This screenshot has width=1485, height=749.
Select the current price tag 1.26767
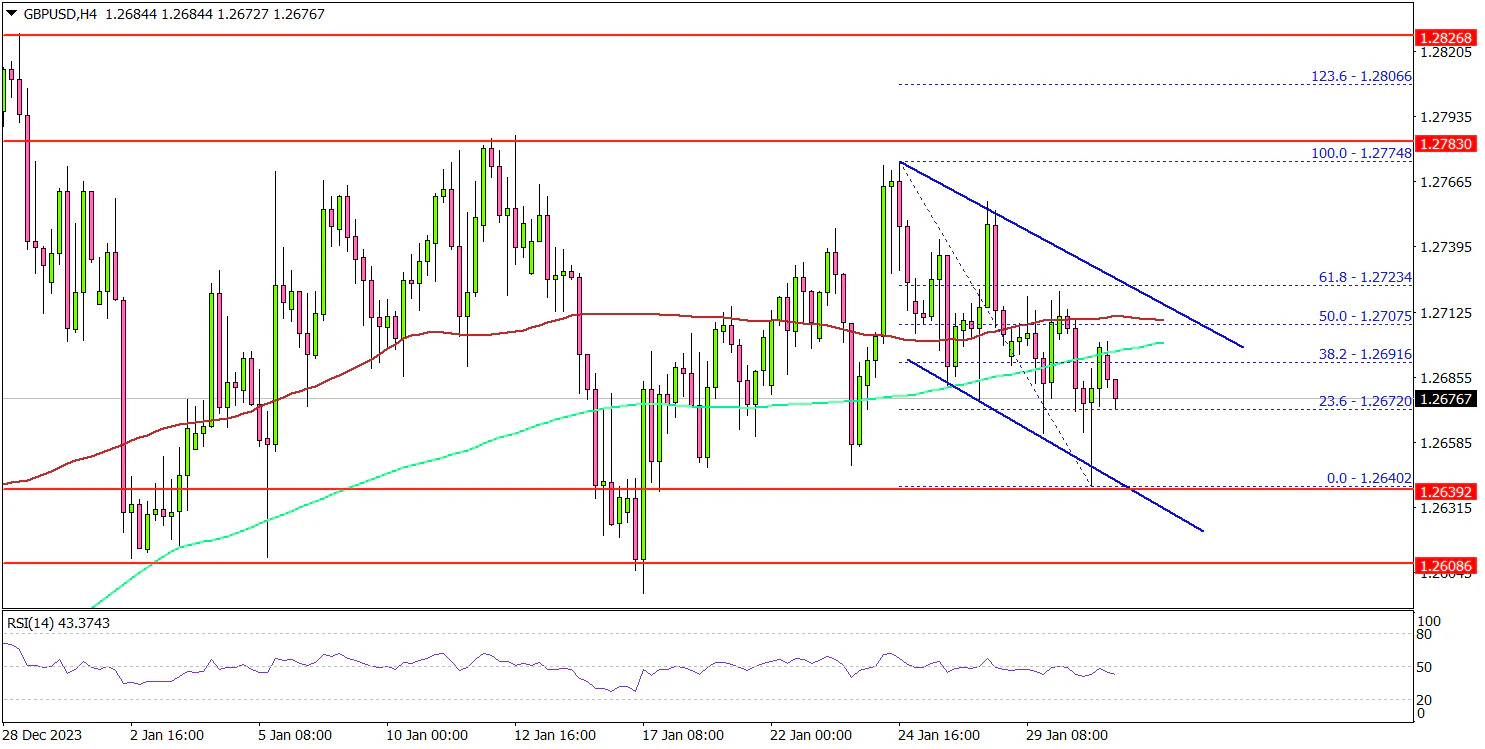click(x=1445, y=399)
